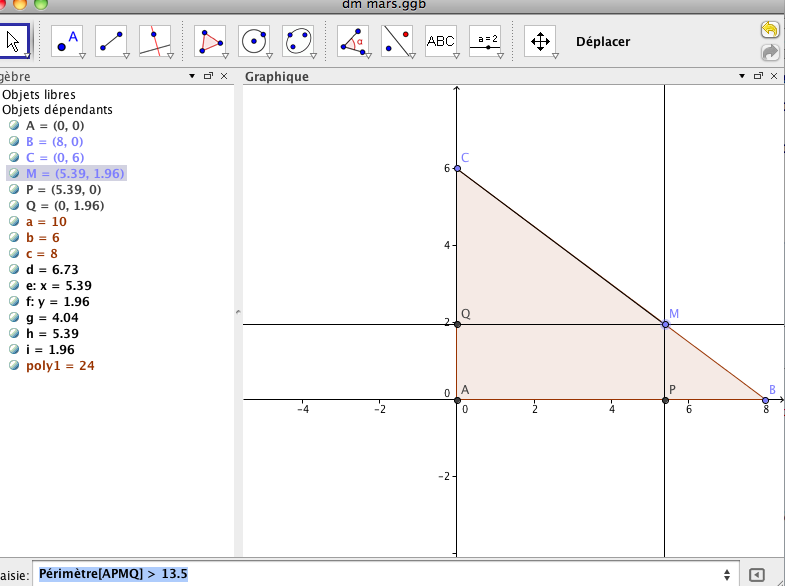The width and height of the screenshot is (785, 586).
Task: Select the ABC text insertion tool
Action: tap(441, 41)
